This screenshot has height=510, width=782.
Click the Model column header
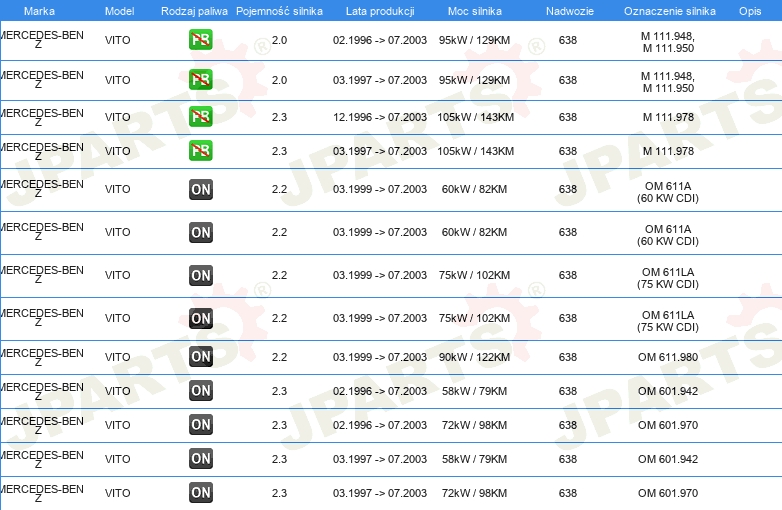119,11
